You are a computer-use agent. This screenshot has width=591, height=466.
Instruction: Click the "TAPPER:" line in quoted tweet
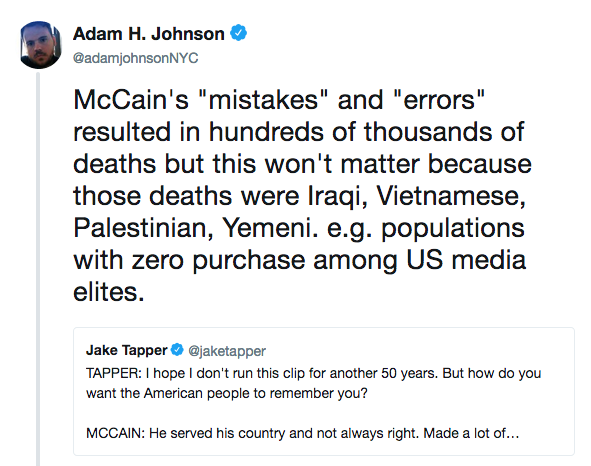(314, 373)
